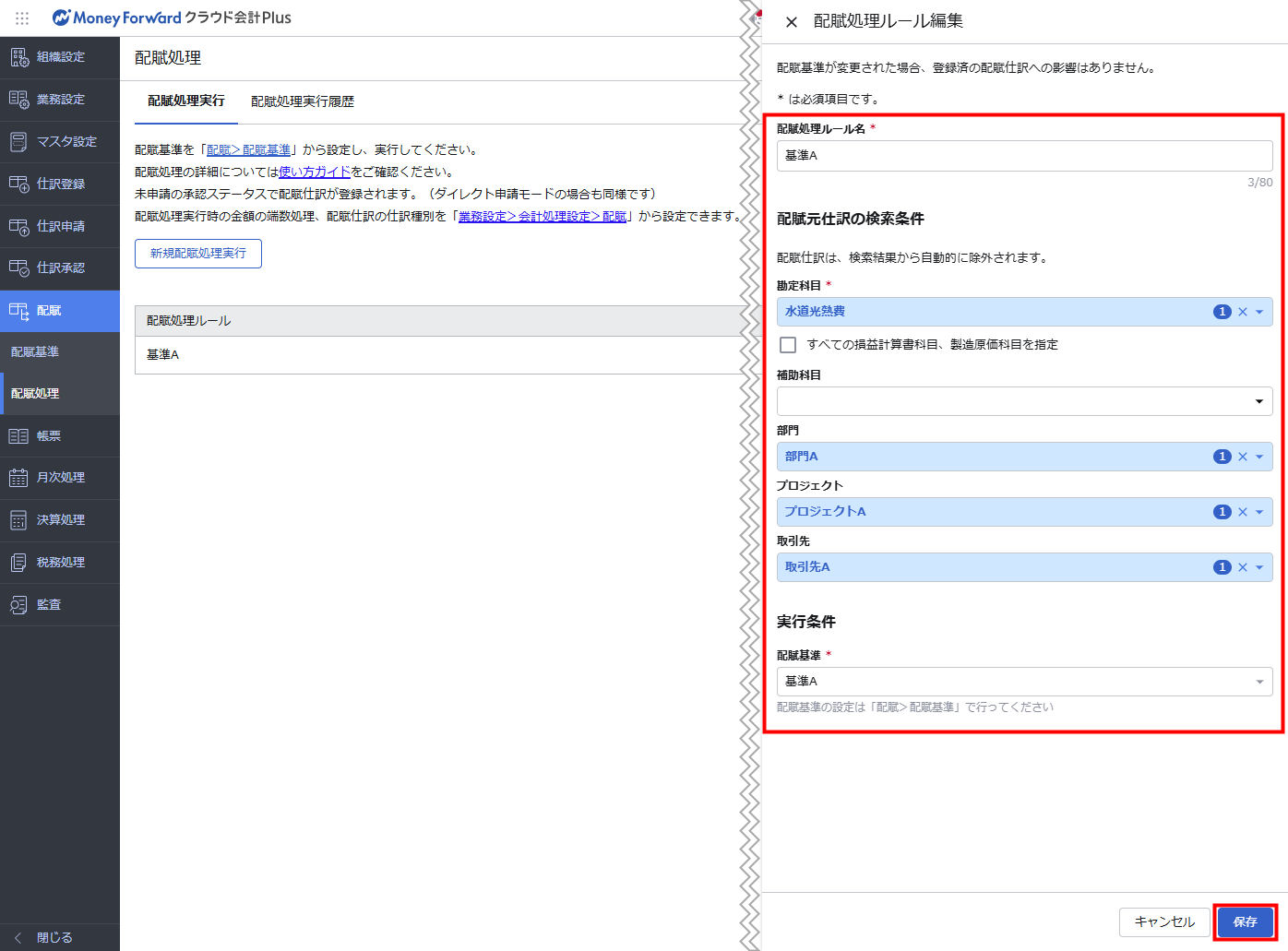Click the 配賦 sidebar icon
The image size is (1288, 951).
tap(19, 311)
